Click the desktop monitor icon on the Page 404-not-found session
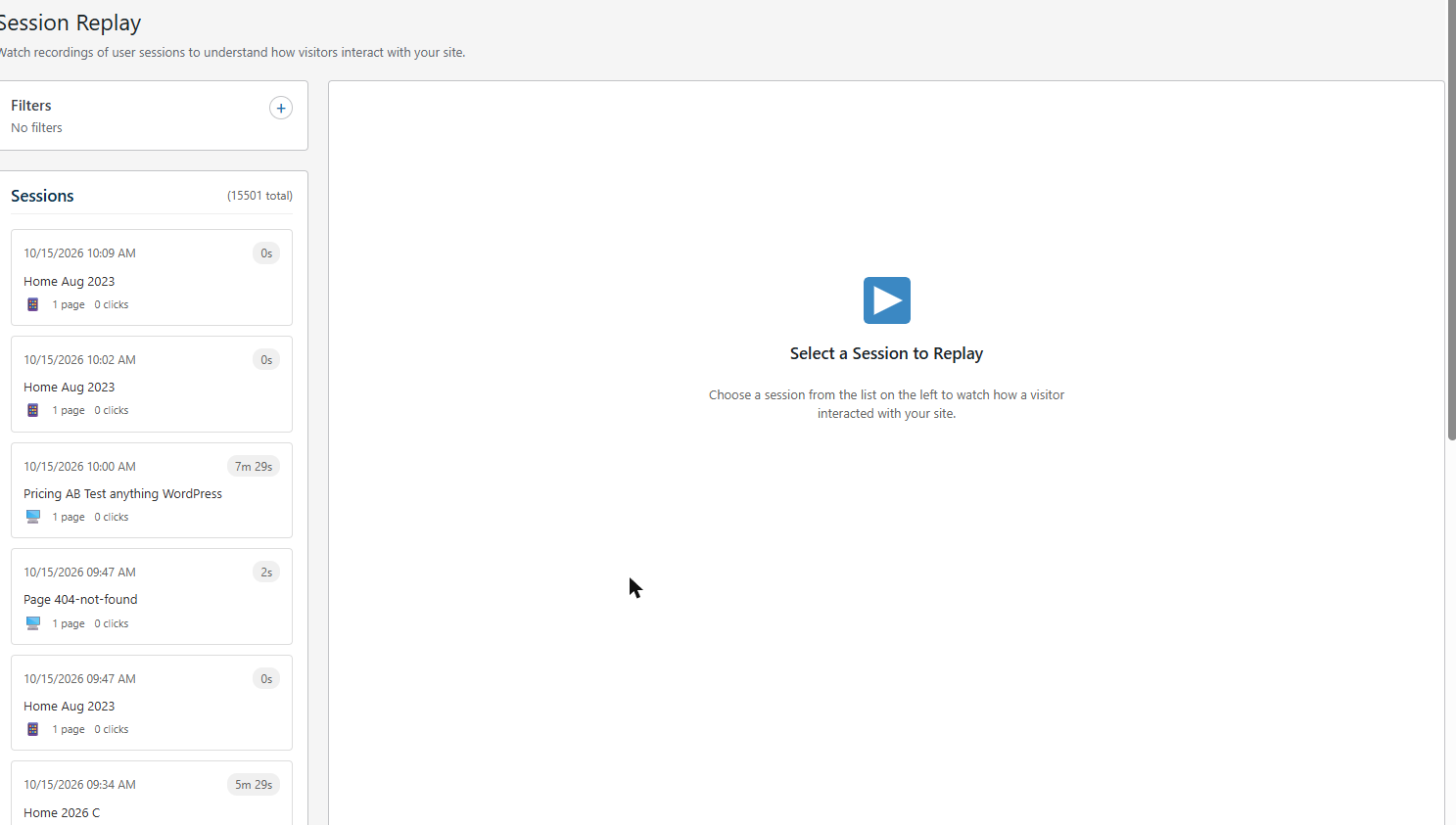 point(33,623)
